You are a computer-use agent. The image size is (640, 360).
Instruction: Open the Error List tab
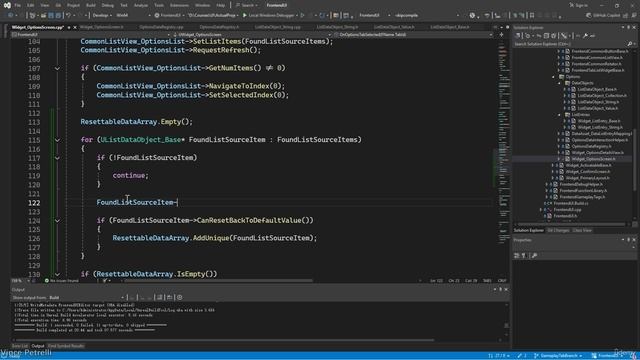tap(20, 346)
